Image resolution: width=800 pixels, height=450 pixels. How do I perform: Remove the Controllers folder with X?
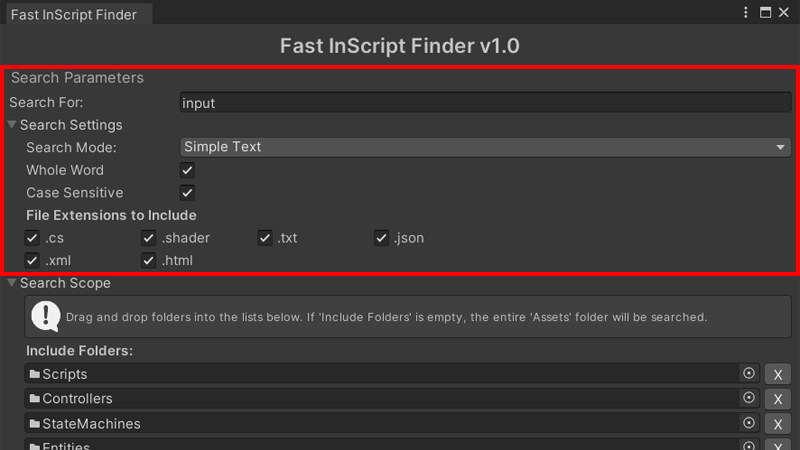(x=778, y=398)
